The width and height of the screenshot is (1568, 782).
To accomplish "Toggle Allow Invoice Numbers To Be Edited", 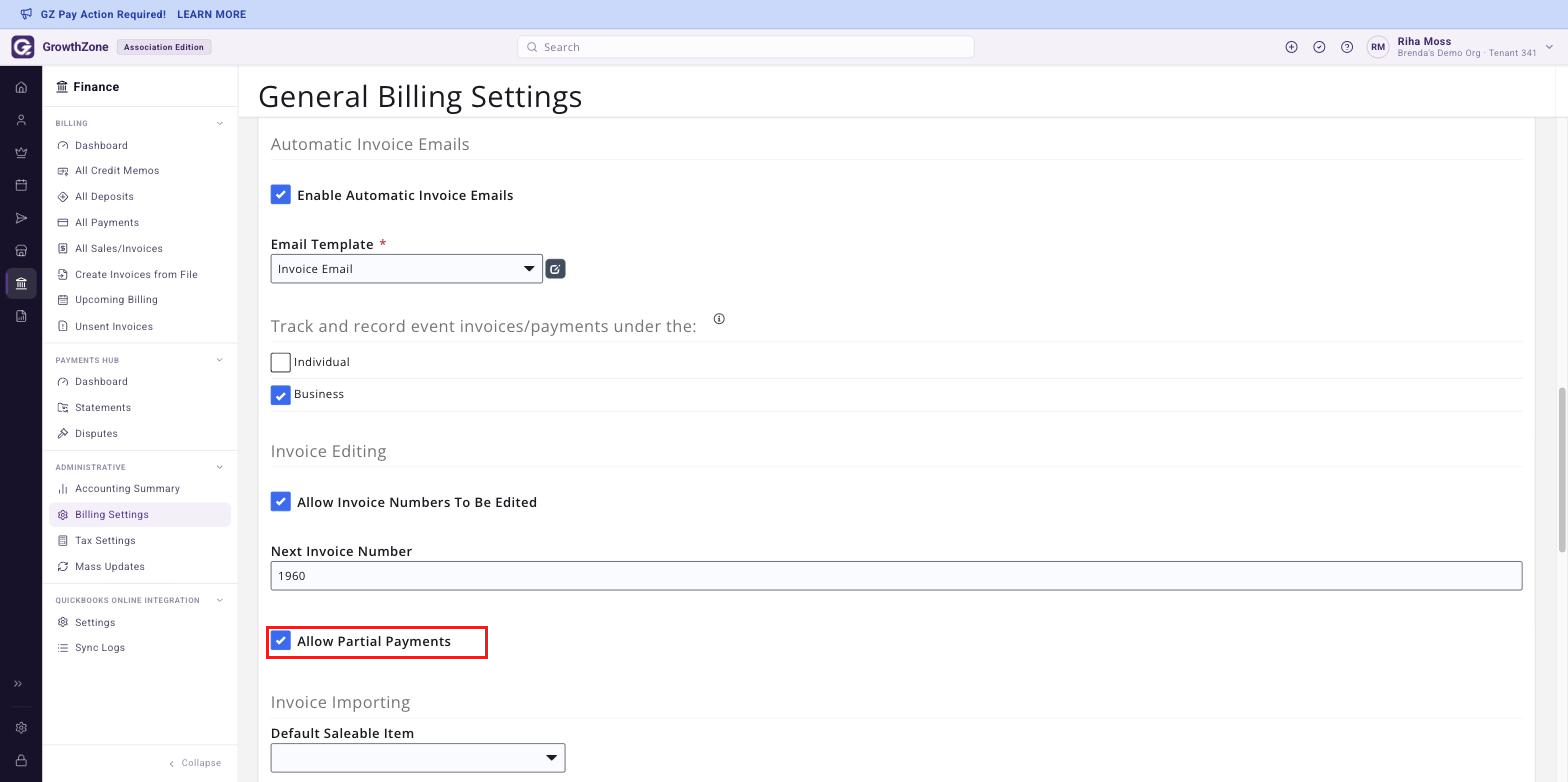I will (x=281, y=502).
